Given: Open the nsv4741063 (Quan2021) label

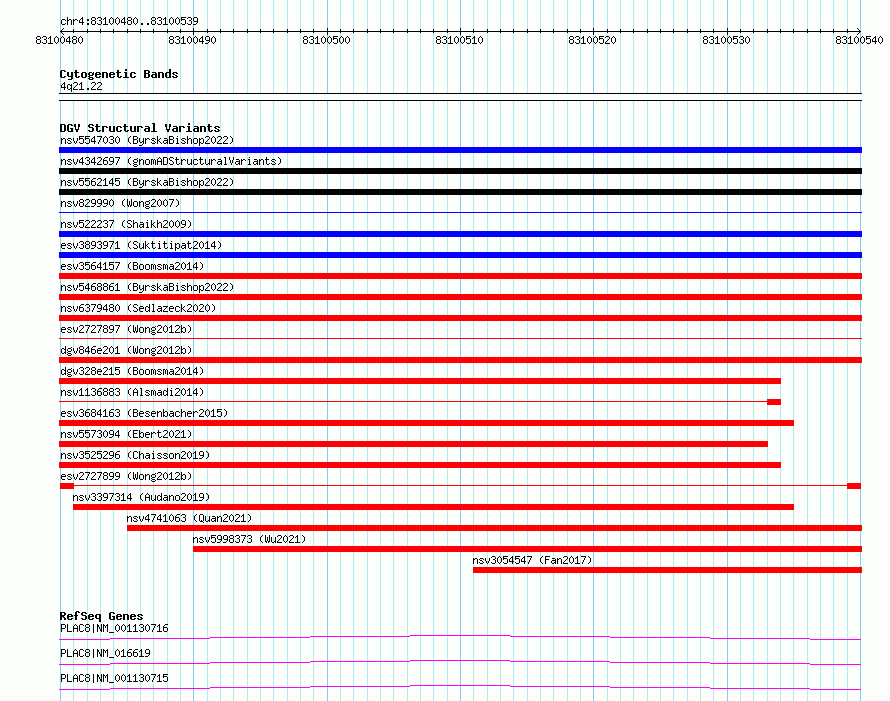Looking at the screenshot, I should (189, 518).
